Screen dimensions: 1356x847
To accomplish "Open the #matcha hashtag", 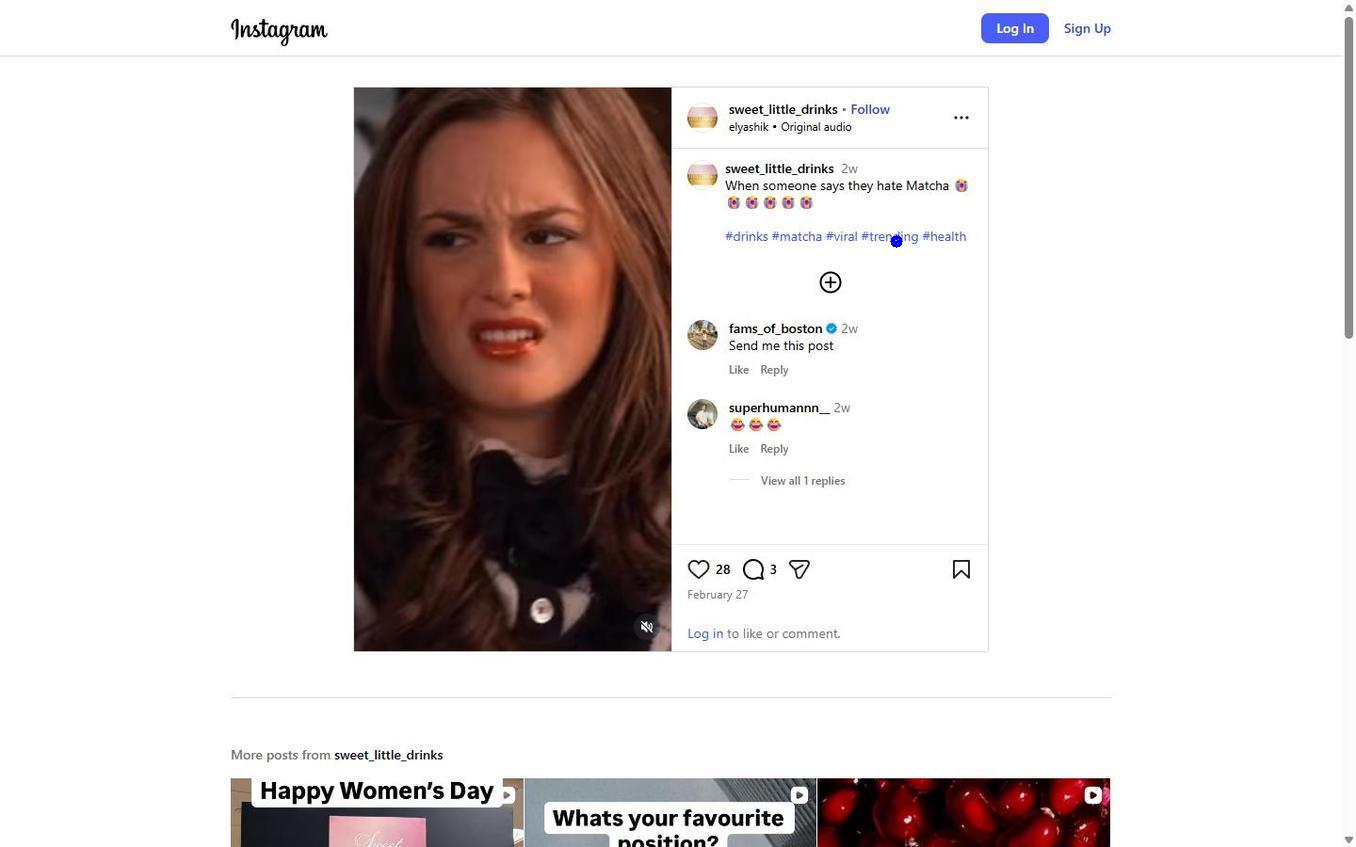I will pos(796,237).
